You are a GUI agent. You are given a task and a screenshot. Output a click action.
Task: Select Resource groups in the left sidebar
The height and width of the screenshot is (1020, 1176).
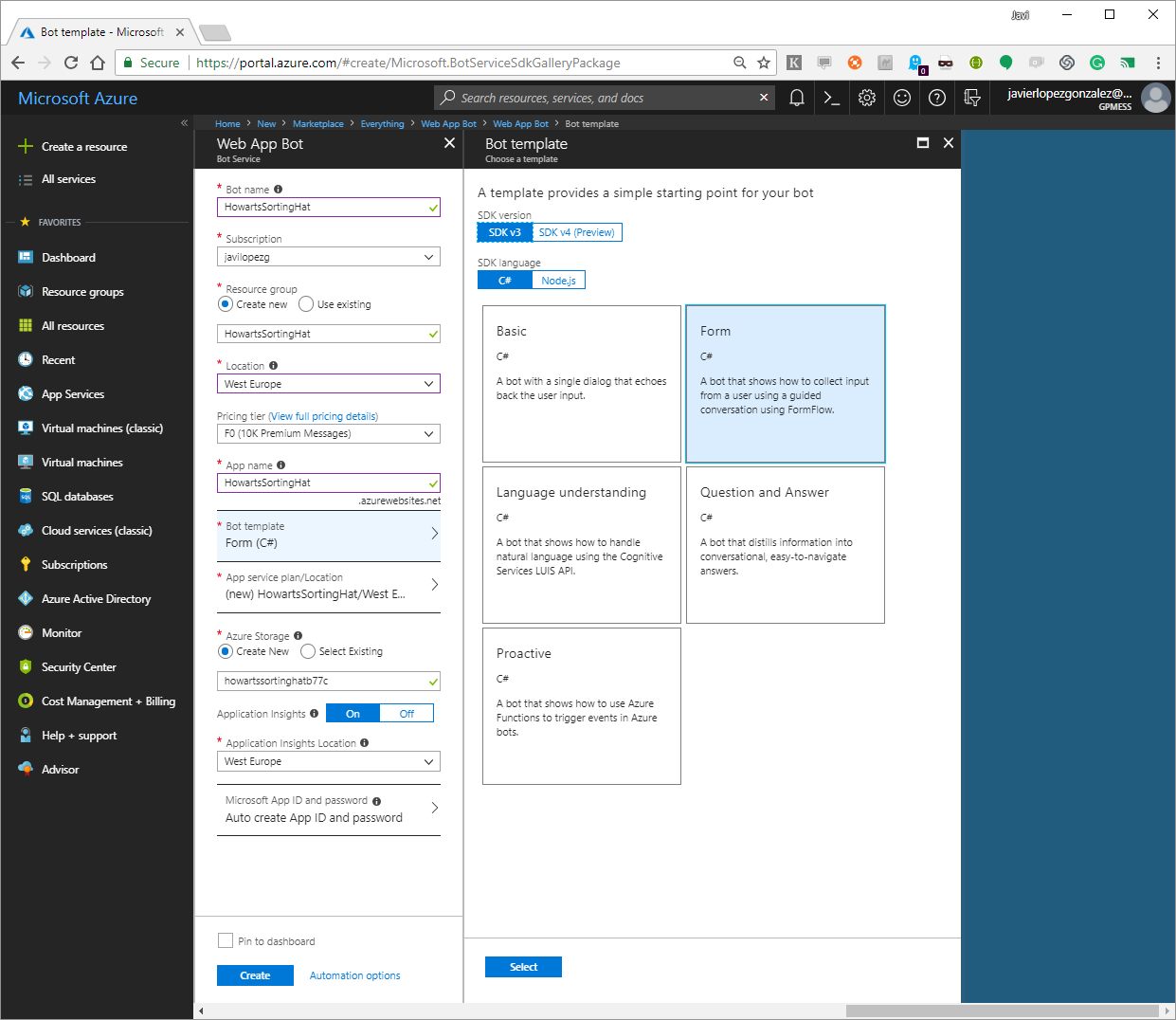coord(81,291)
